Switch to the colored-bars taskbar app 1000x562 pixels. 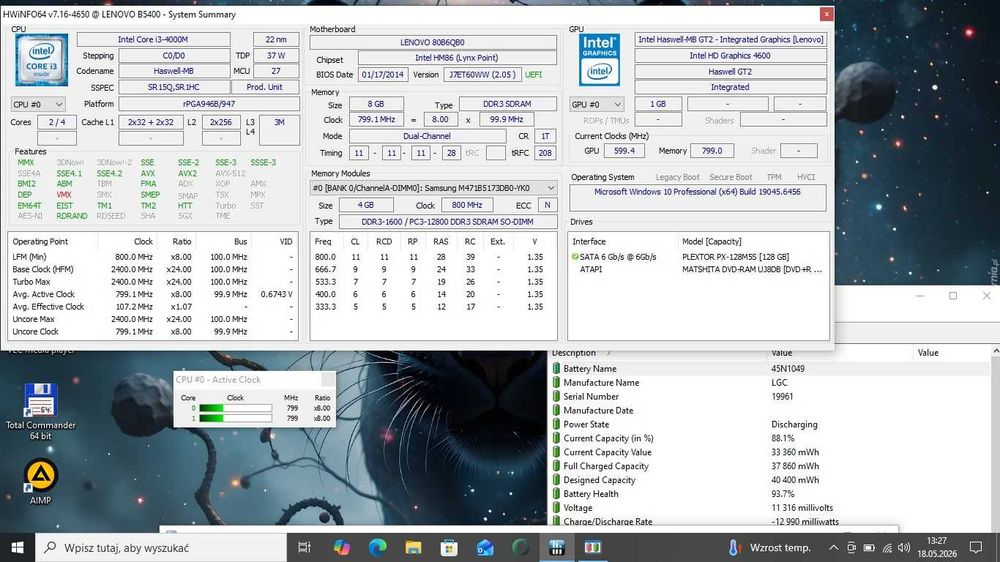[592, 547]
